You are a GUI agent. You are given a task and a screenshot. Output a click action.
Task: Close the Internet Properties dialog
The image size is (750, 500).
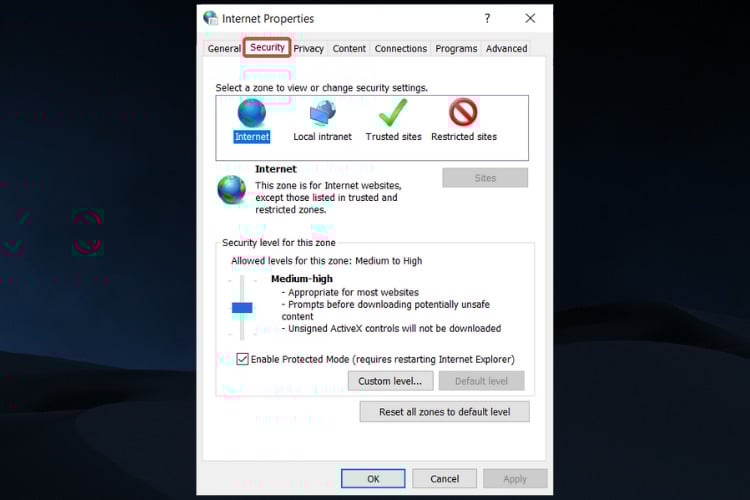pyautogui.click(x=530, y=18)
